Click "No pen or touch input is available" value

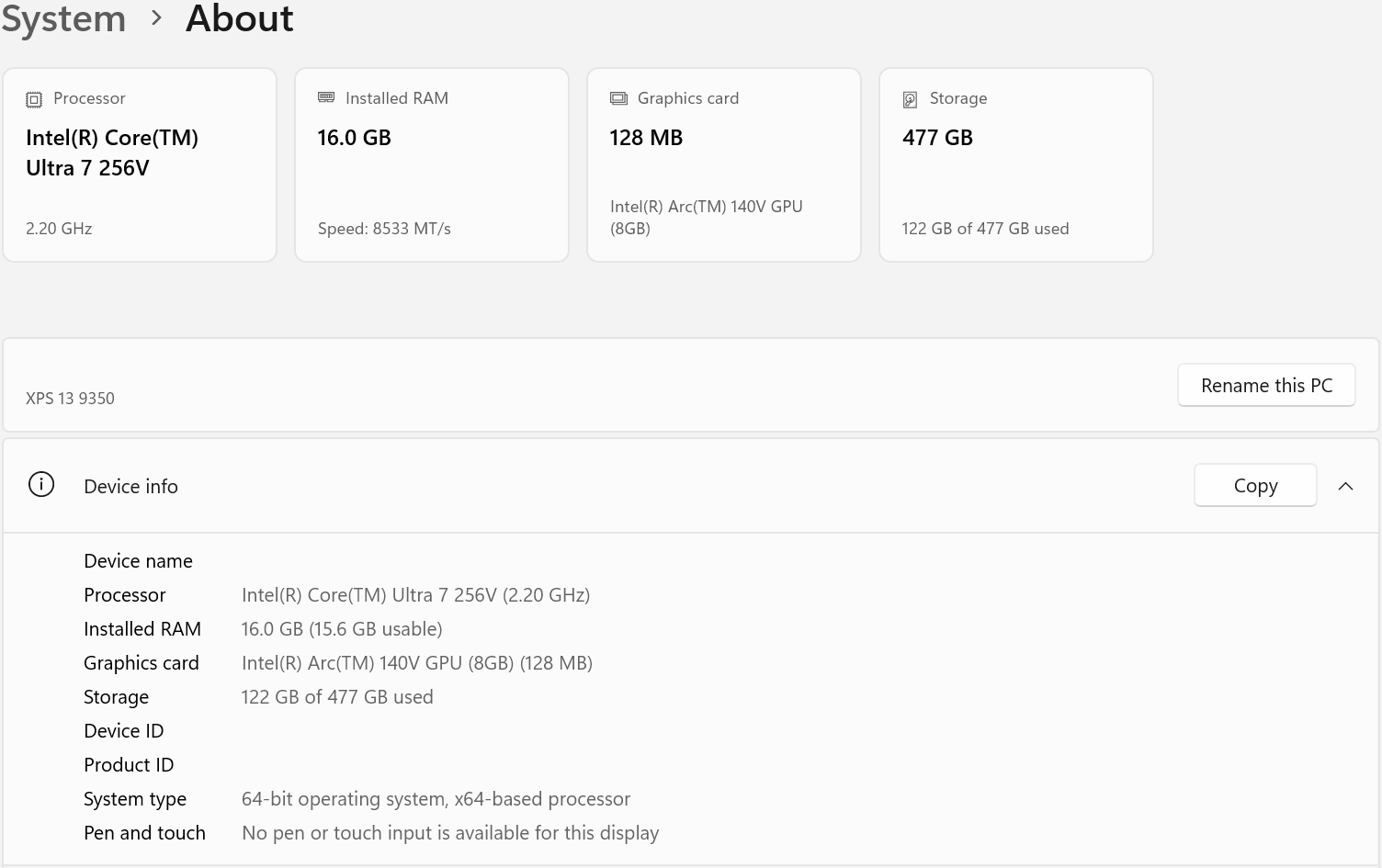click(x=450, y=833)
